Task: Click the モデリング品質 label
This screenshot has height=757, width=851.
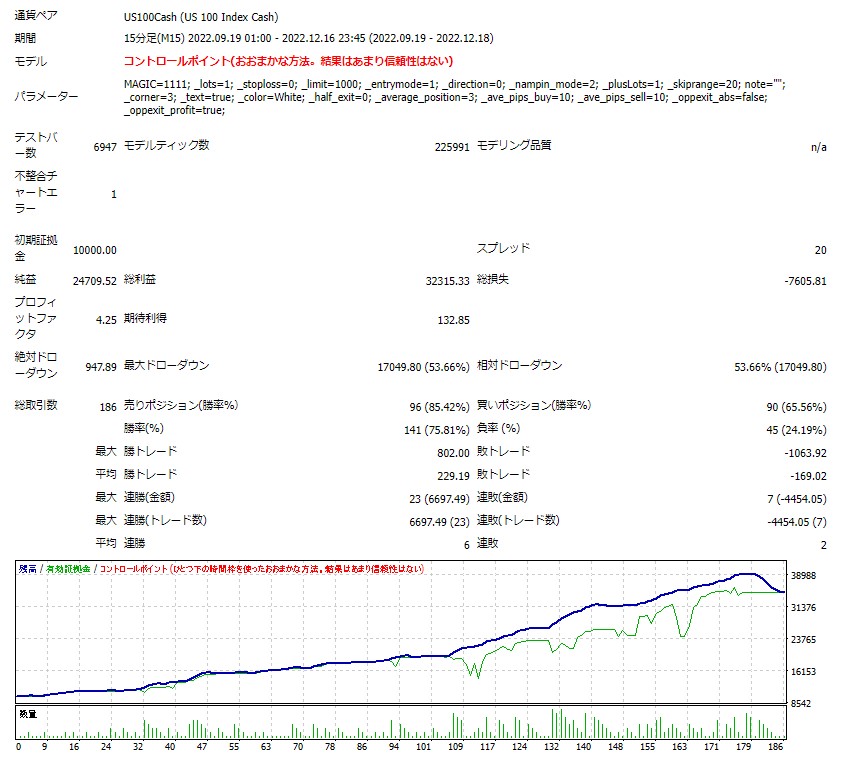Action: 514,145
